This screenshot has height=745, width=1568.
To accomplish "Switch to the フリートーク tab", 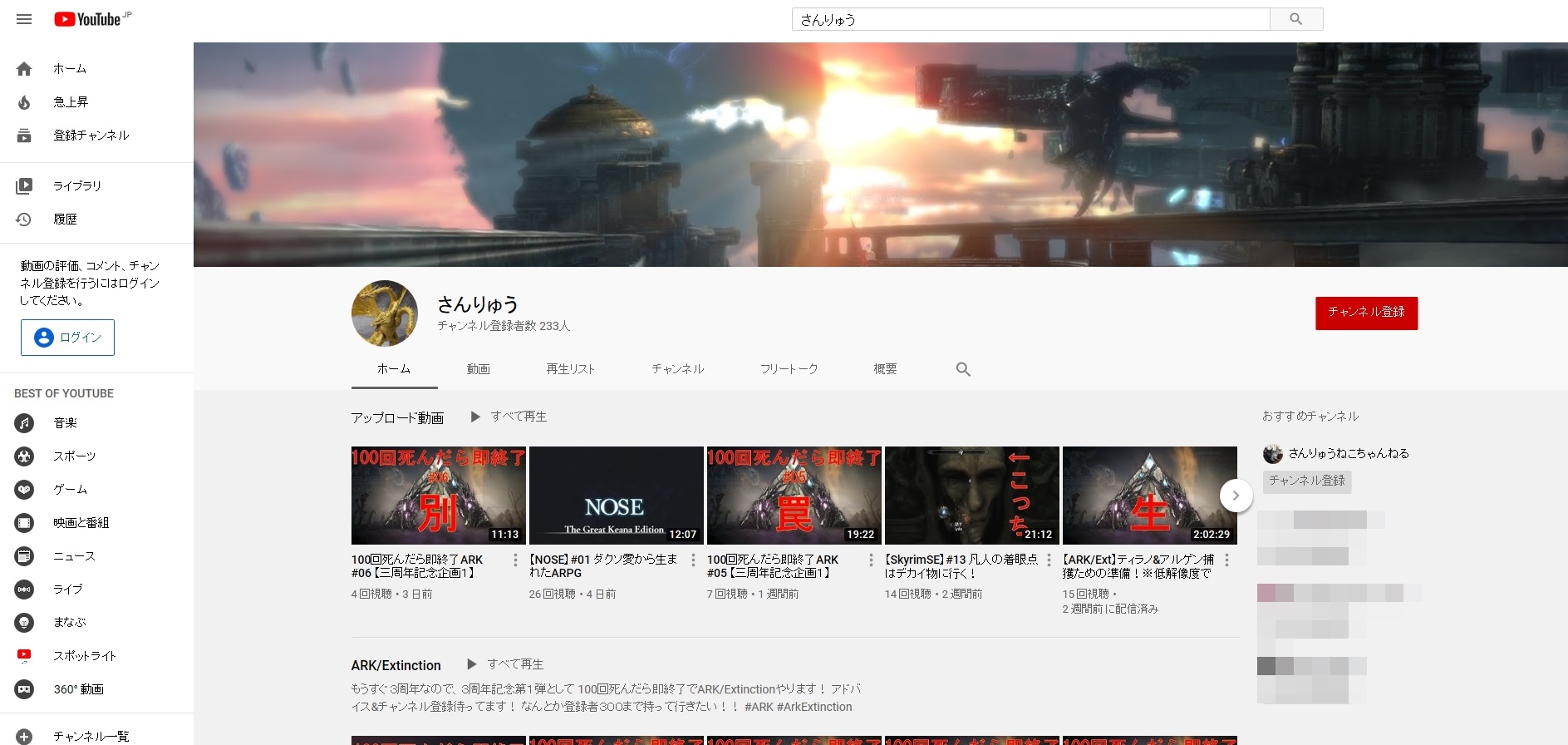I will (x=789, y=369).
